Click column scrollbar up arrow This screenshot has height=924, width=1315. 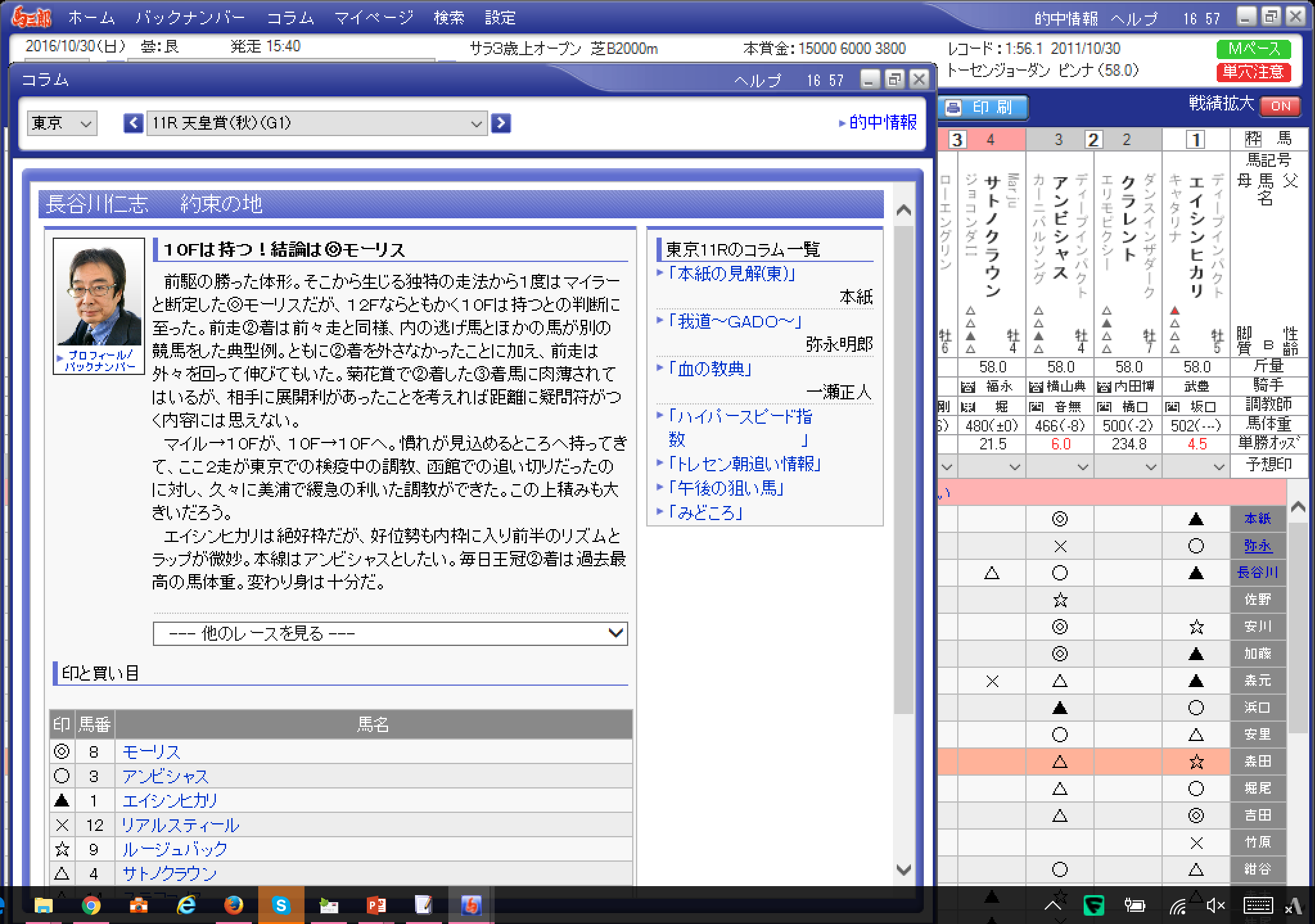(904, 210)
